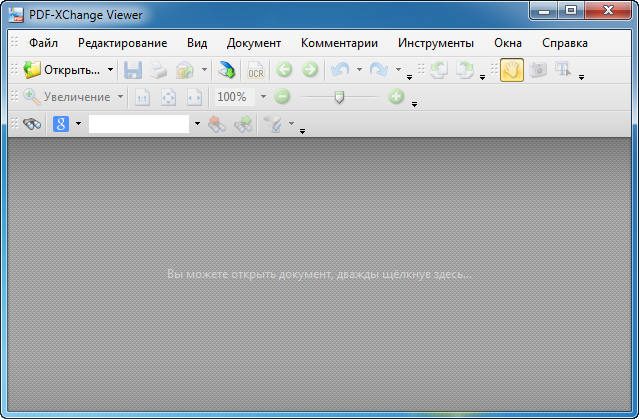The image size is (639, 419).
Task: Open the 100% zoom level dropdown
Action: [264, 98]
